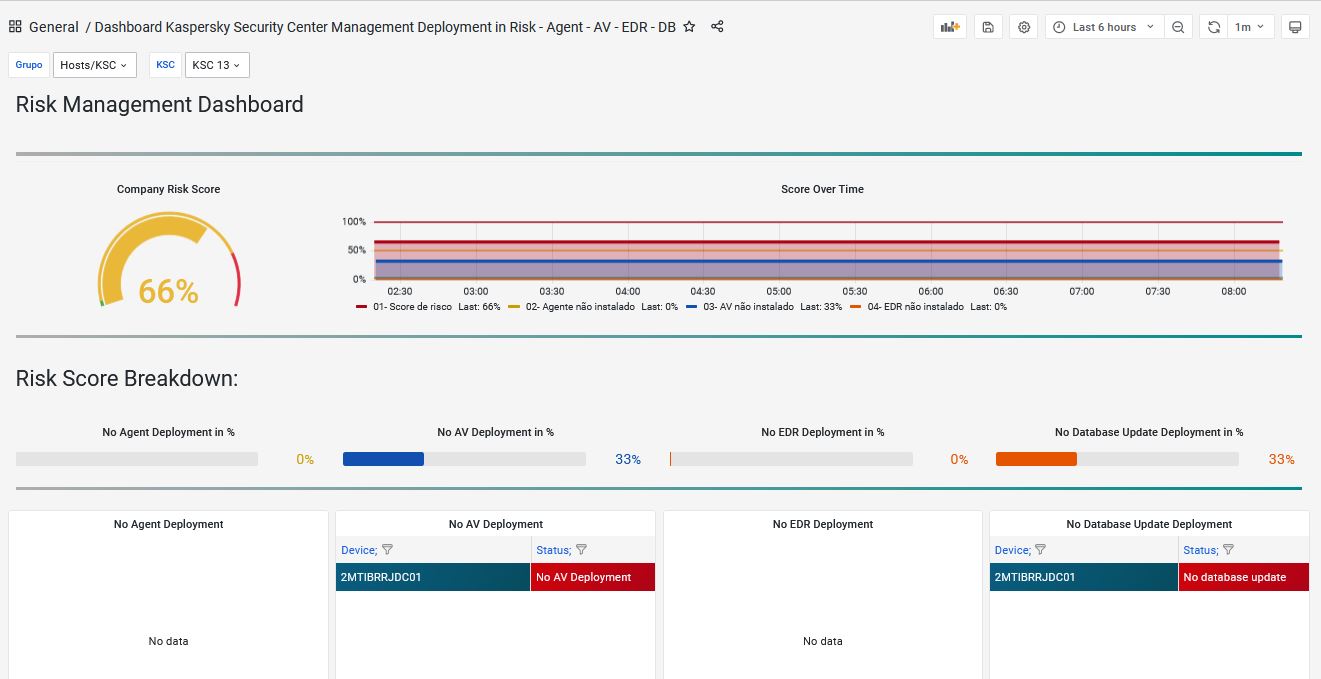Click the Risk Management Dashboard heading
The image size is (1321, 679).
160,105
